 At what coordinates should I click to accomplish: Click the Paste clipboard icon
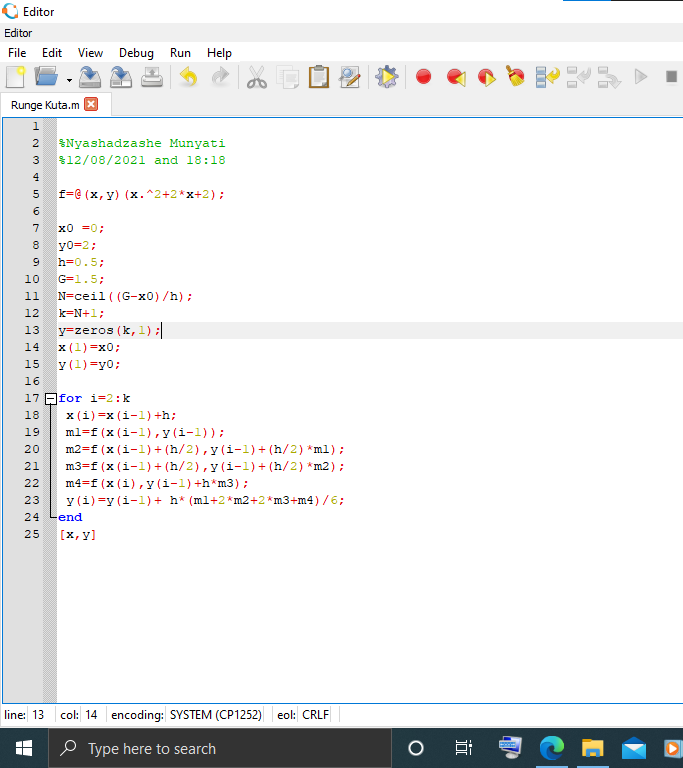pyautogui.click(x=319, y=77)
